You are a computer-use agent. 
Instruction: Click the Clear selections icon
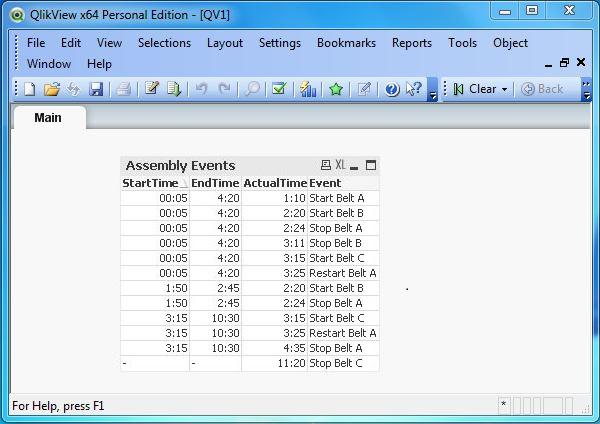pyautogui.click(x=458, y=89)
